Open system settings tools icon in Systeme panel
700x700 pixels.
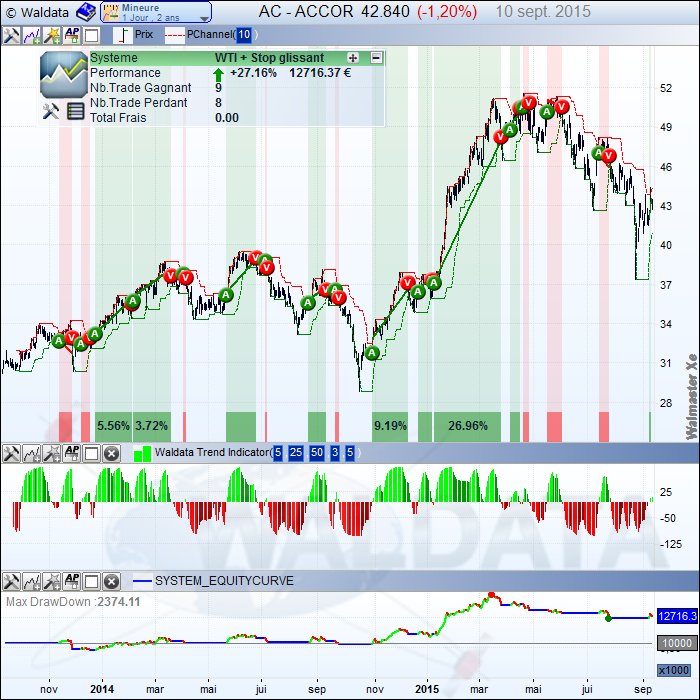(50, 111)
